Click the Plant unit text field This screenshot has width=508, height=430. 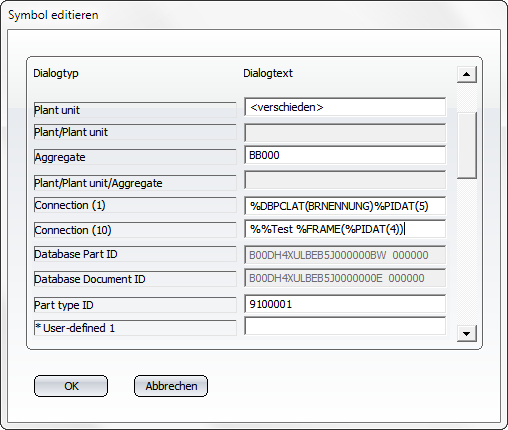tap(345, 107)
